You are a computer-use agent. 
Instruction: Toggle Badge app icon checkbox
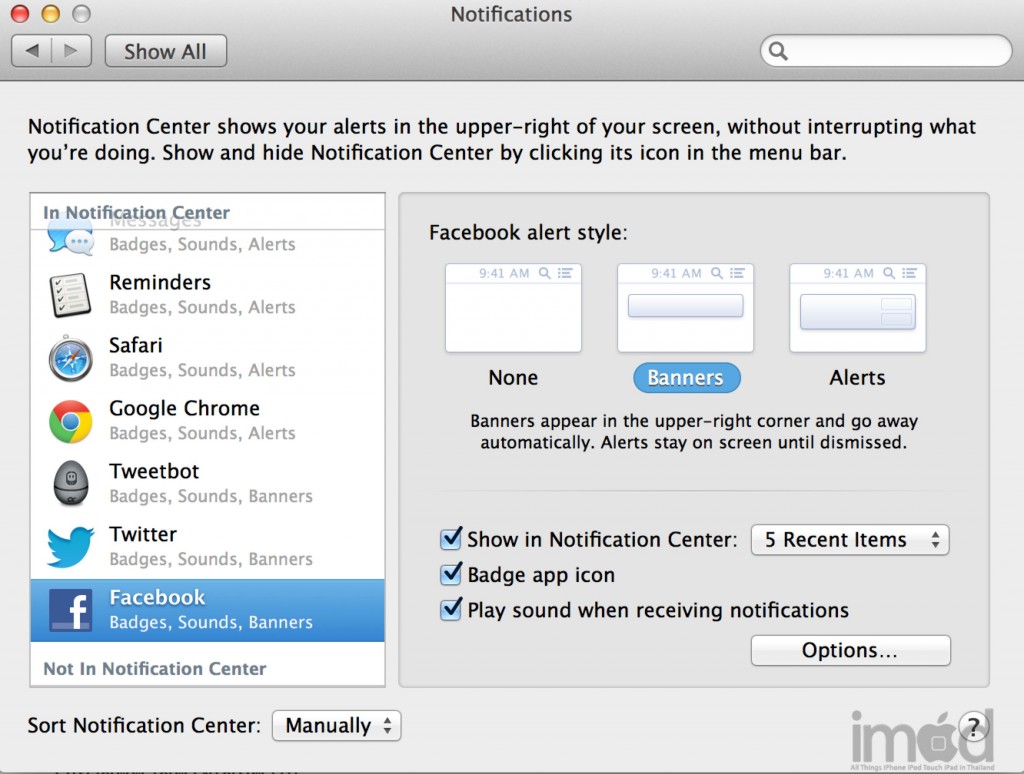tap(451, 575)
